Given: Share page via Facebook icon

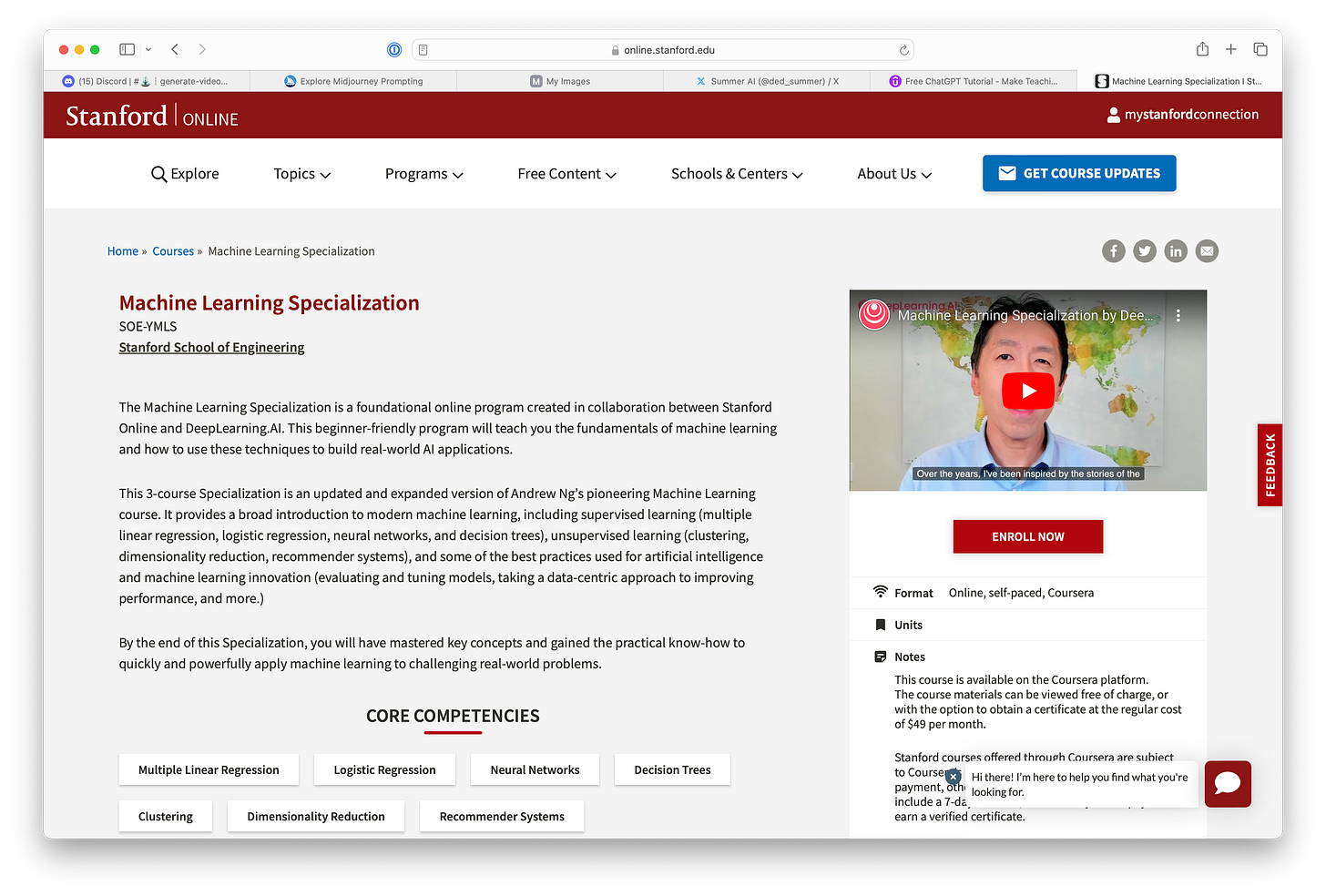Looking at the screenshot, I should (x=1114, y=250).
